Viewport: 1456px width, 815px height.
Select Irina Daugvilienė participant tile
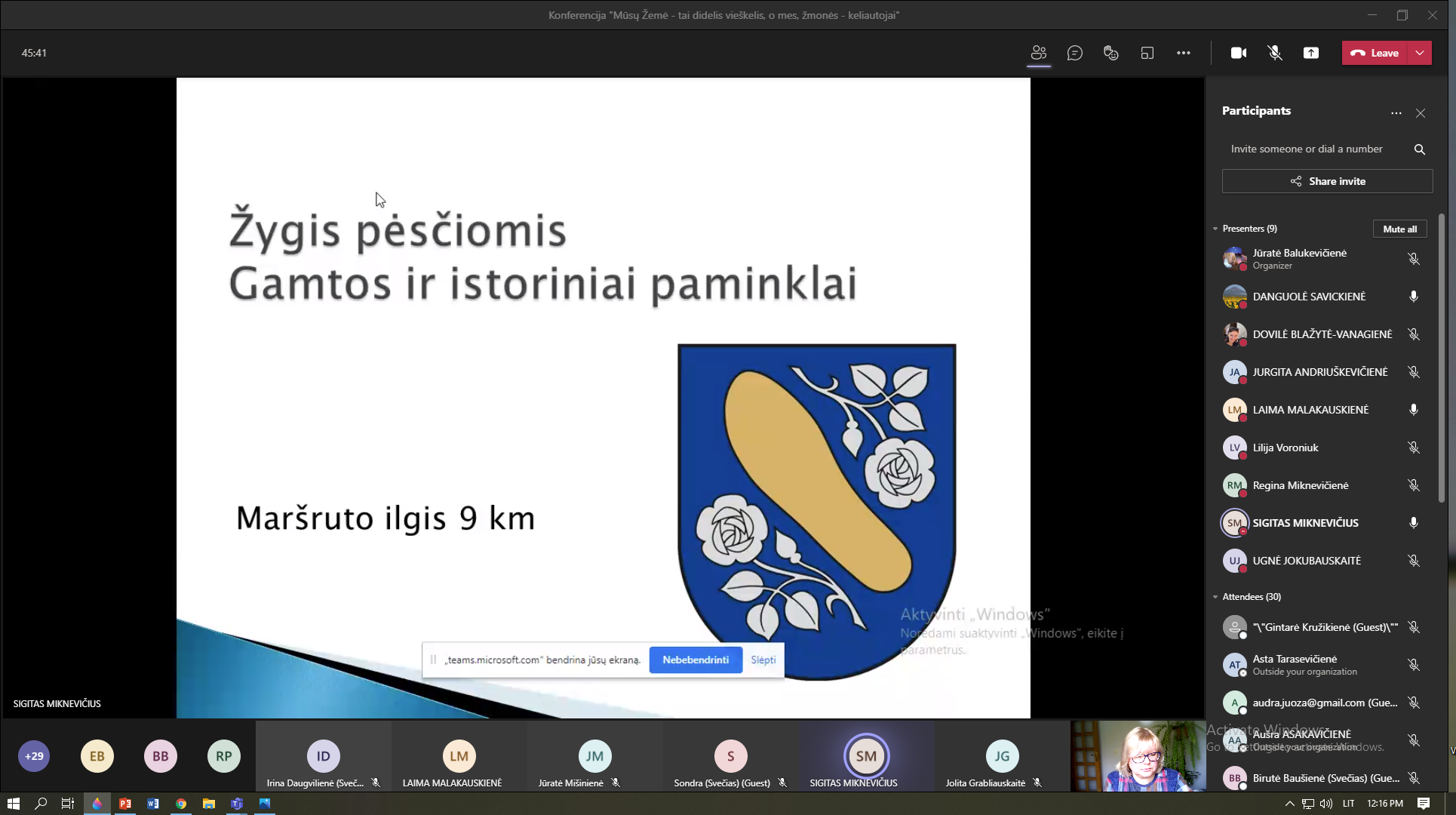(324, 756)
